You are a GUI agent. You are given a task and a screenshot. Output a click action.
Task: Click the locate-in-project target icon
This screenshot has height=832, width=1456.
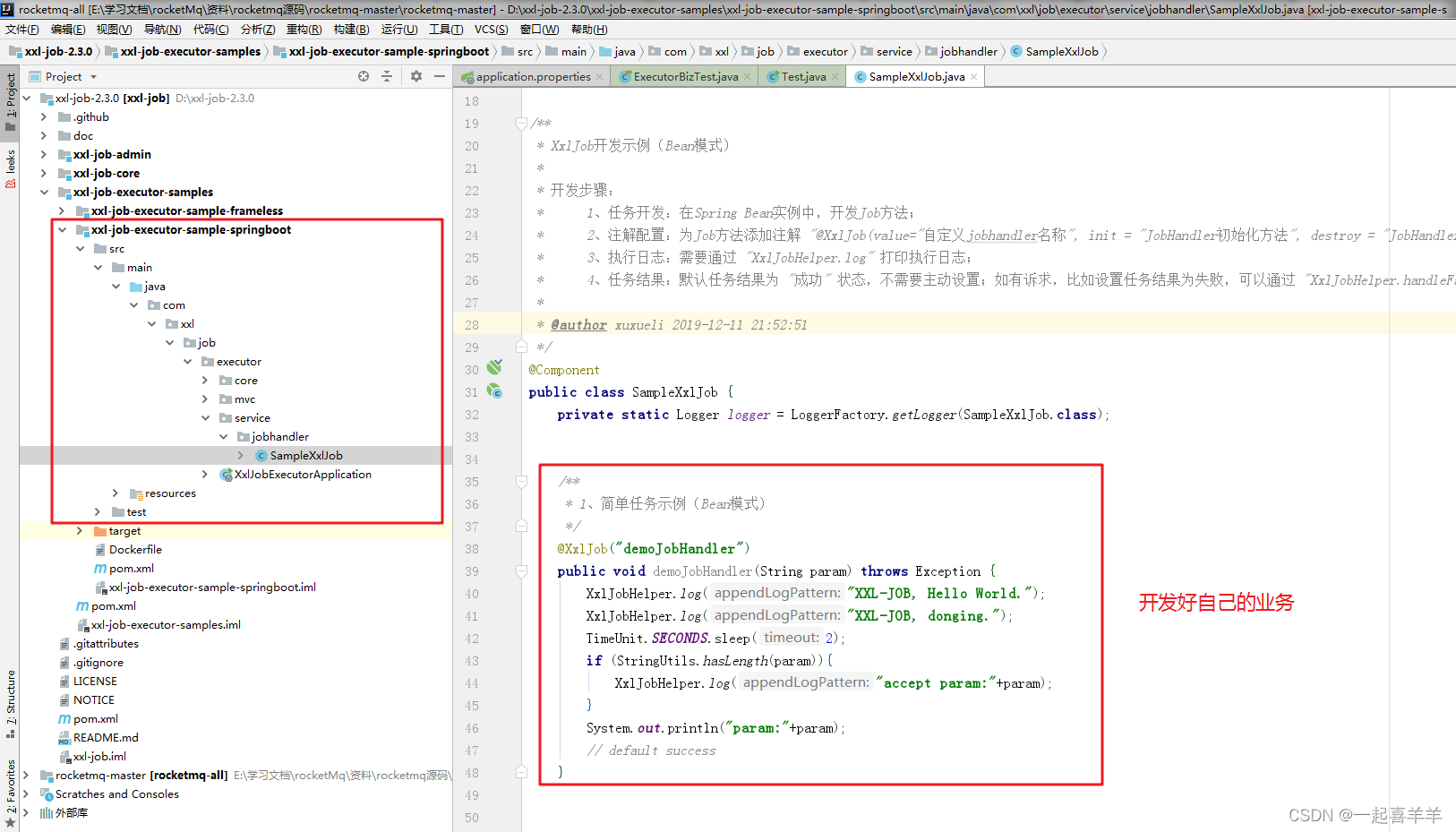[364, 76]
